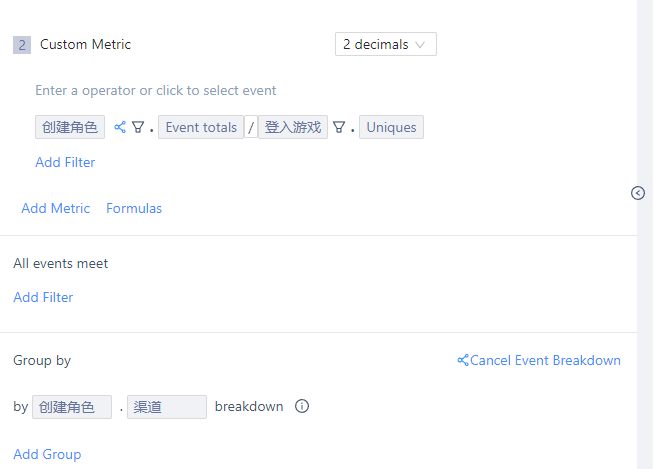Click the info icon next to breakdown
Image resolution: width=663 pixels, height=469 pixels.
(x=302, y=407)
